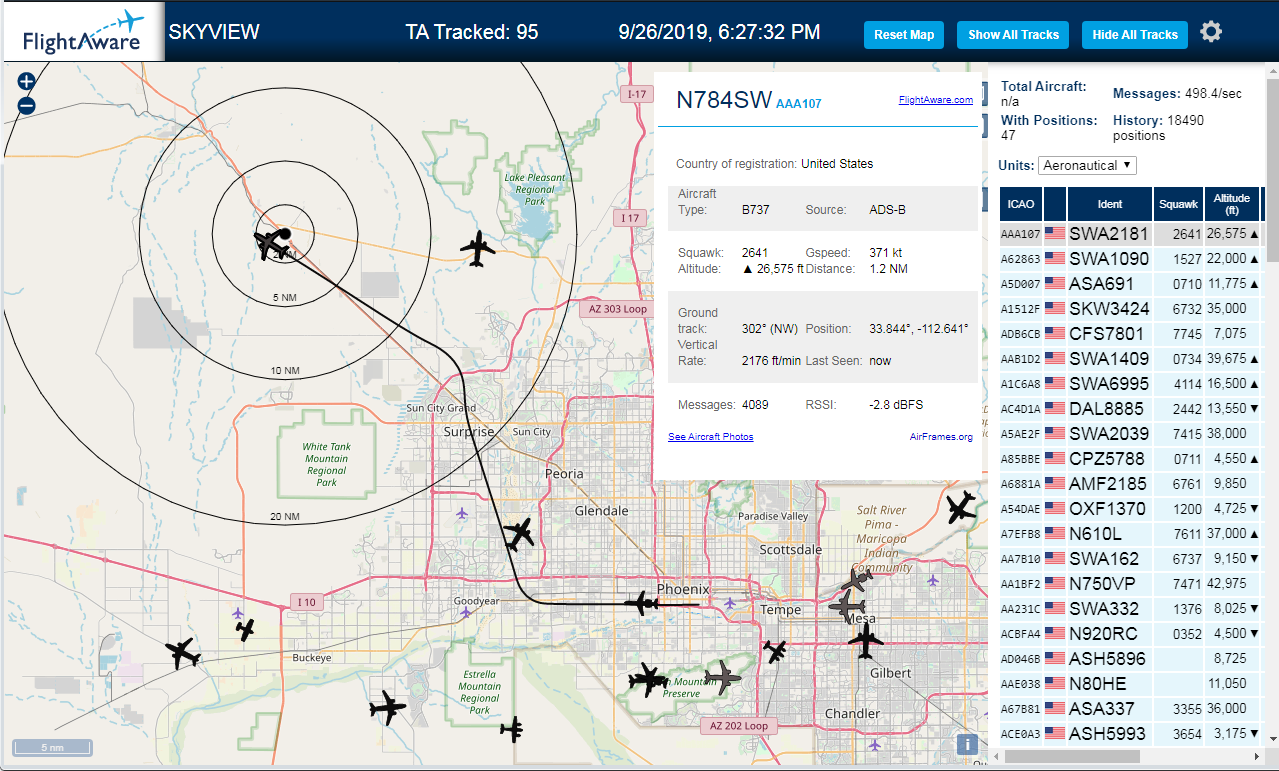Select aircraft just below the Glendale label
1279x771 pixels.
coord(519,534)
